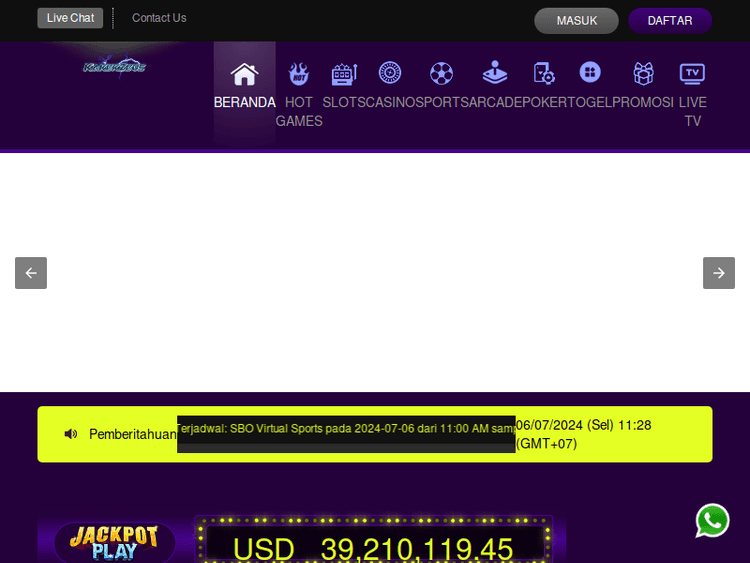Open the Sports soccer ball icon
750x563 pixels.
click(x=441, y=74)
